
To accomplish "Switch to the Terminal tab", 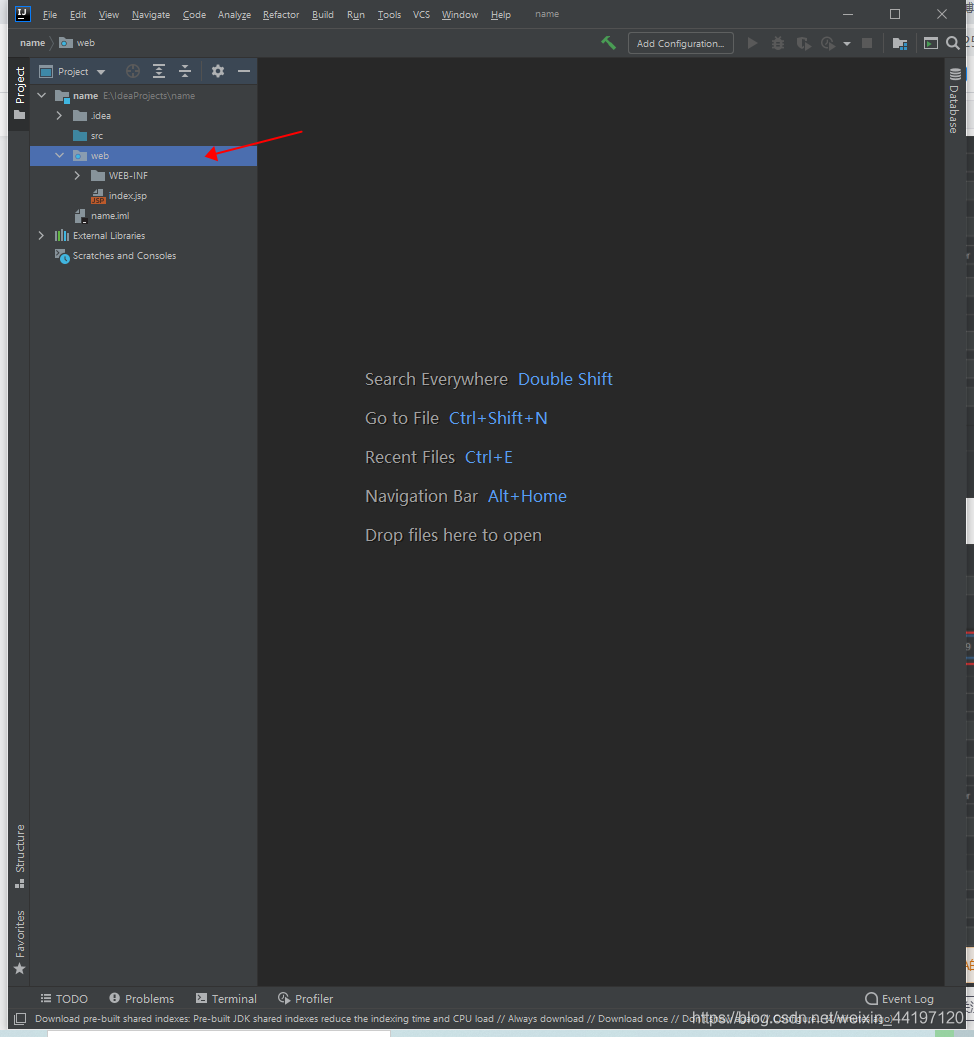I will (226, 999).
